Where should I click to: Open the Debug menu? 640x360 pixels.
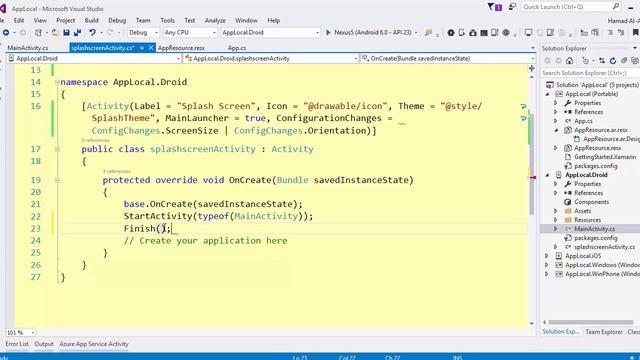click(x=117, y=20)
